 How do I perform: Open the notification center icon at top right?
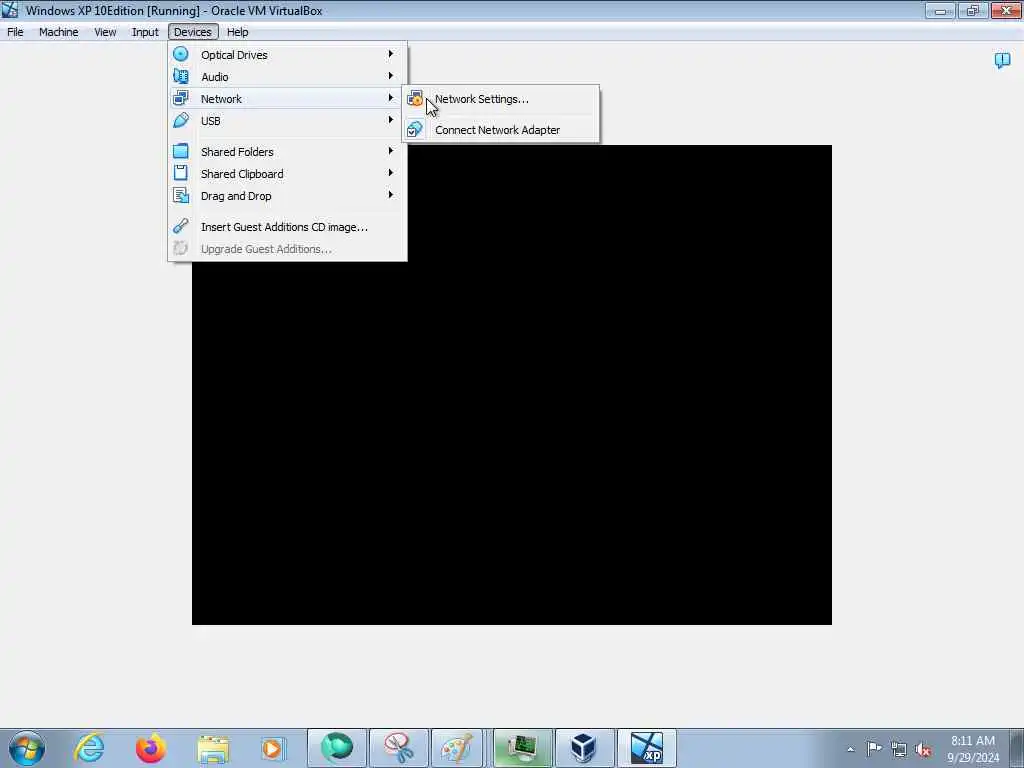pos(1002,61)
